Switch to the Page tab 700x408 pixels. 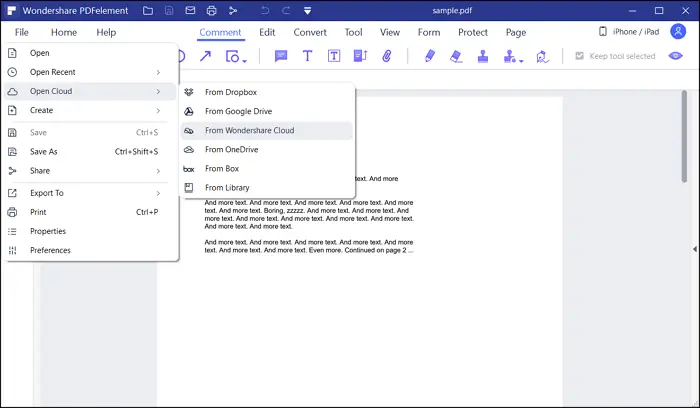point(516,32)
